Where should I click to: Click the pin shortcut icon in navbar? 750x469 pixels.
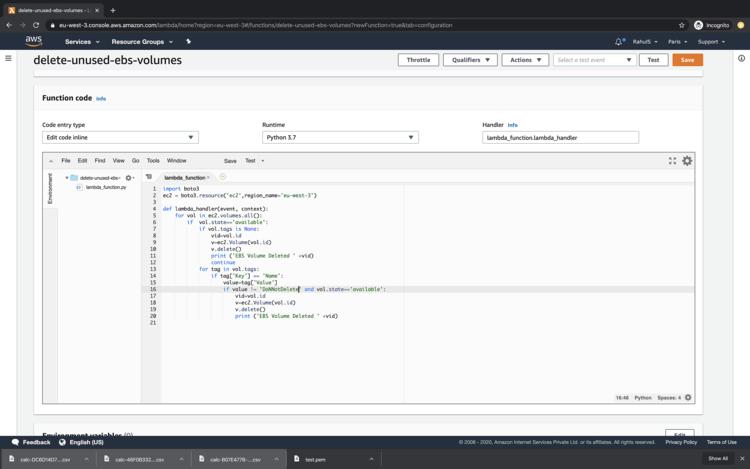[x=188, y=42]
